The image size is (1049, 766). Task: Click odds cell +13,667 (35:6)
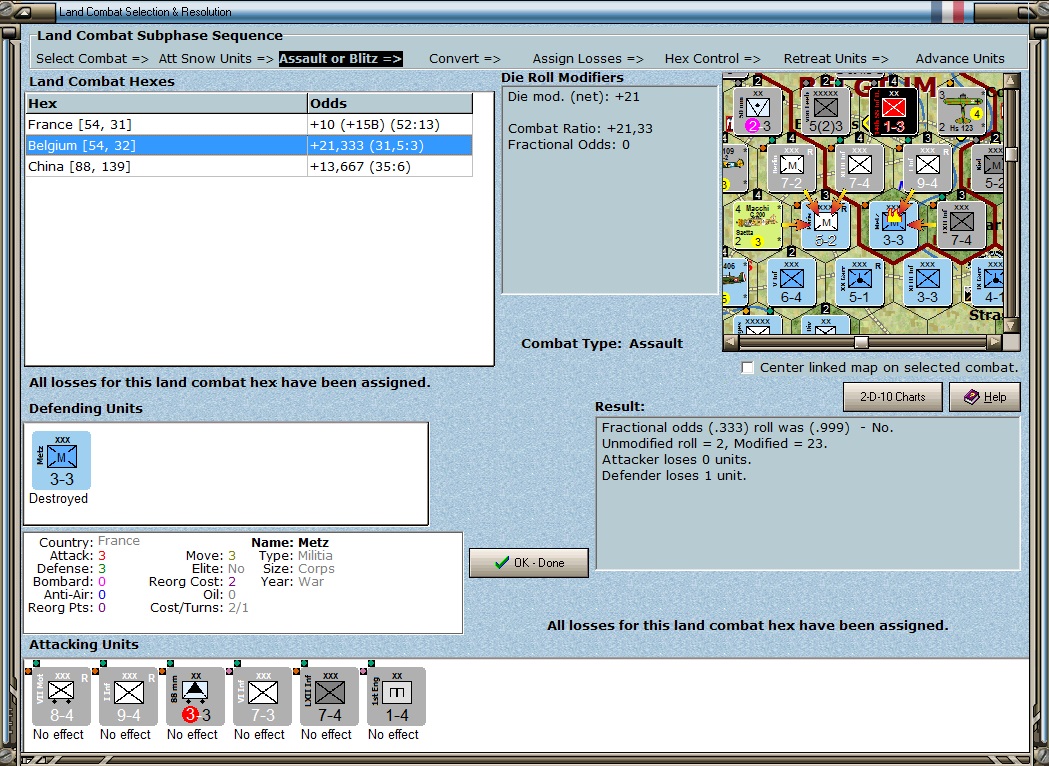coord(390,167)
